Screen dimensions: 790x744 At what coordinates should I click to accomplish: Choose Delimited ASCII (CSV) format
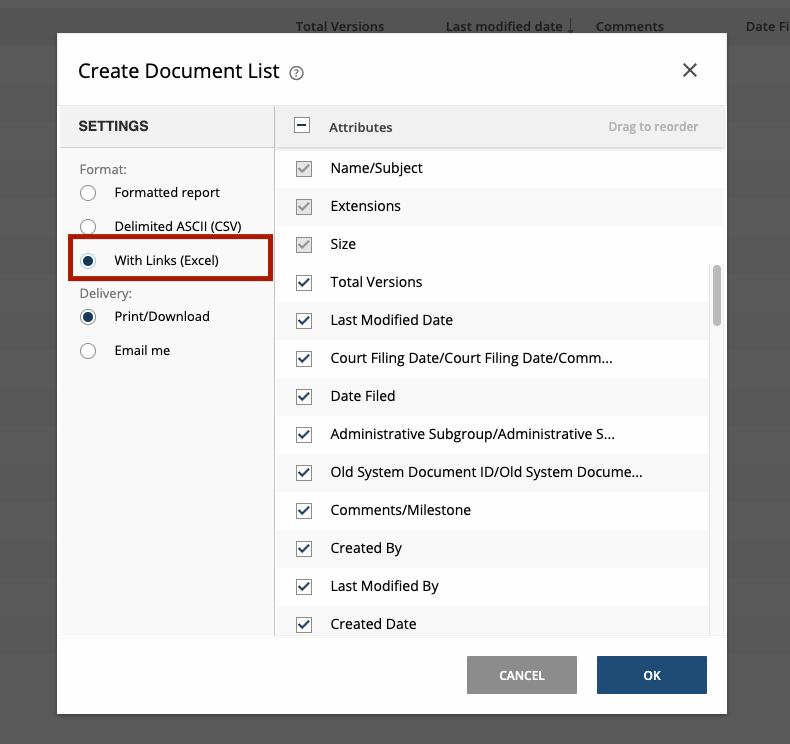click(88, 227)
